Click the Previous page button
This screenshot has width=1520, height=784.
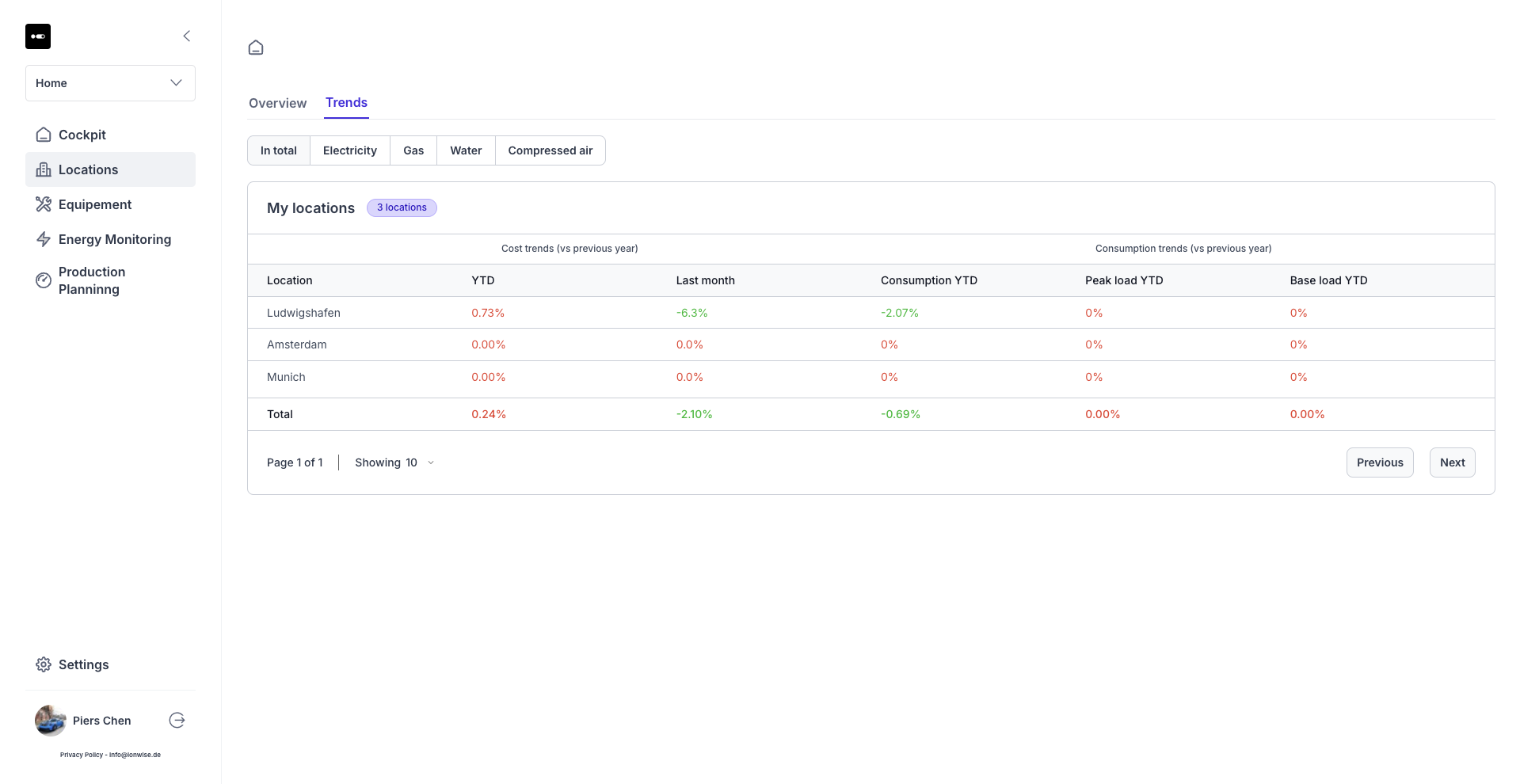click(1379, 462)
